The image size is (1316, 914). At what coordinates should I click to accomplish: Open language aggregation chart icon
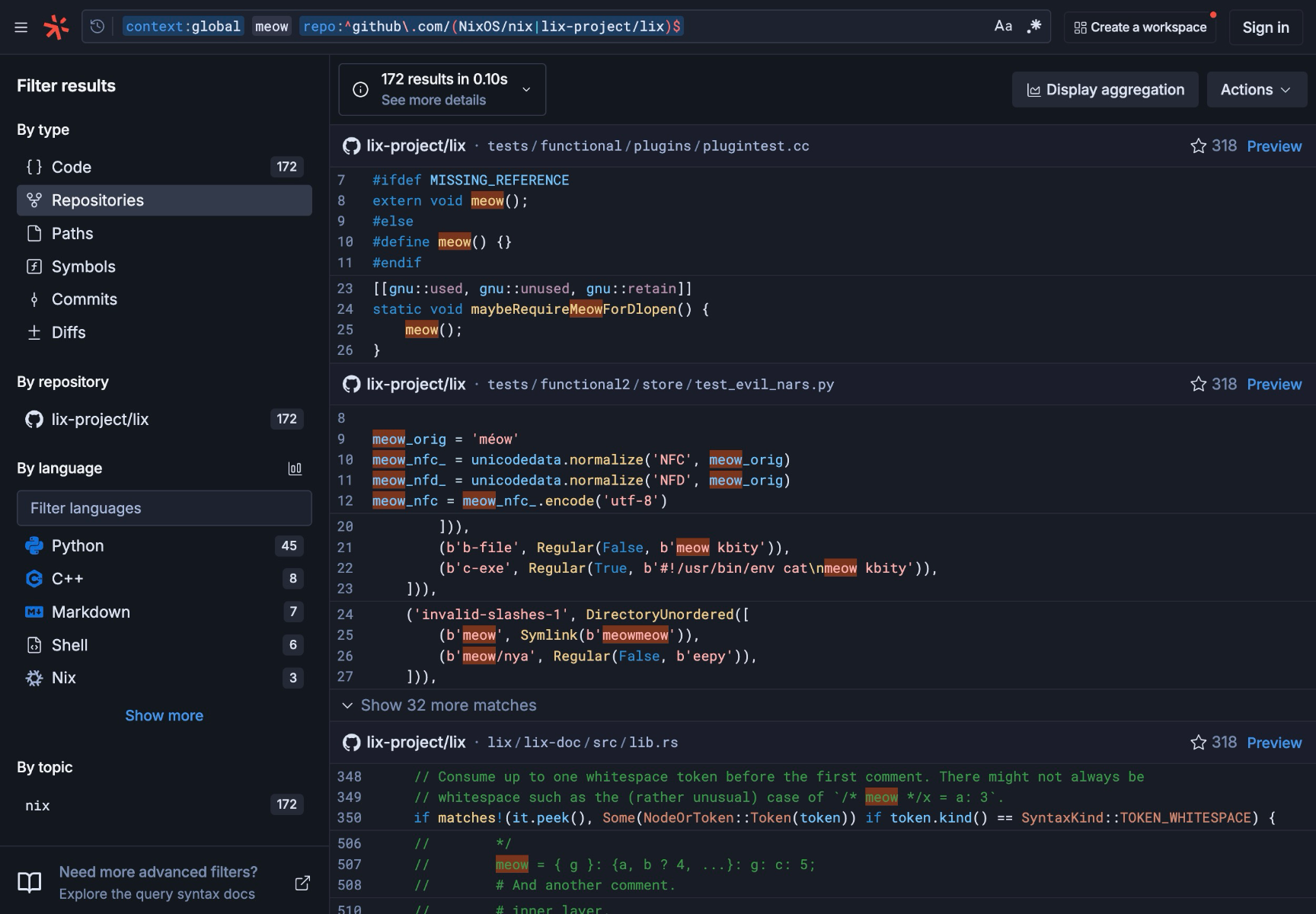(295, 468)
